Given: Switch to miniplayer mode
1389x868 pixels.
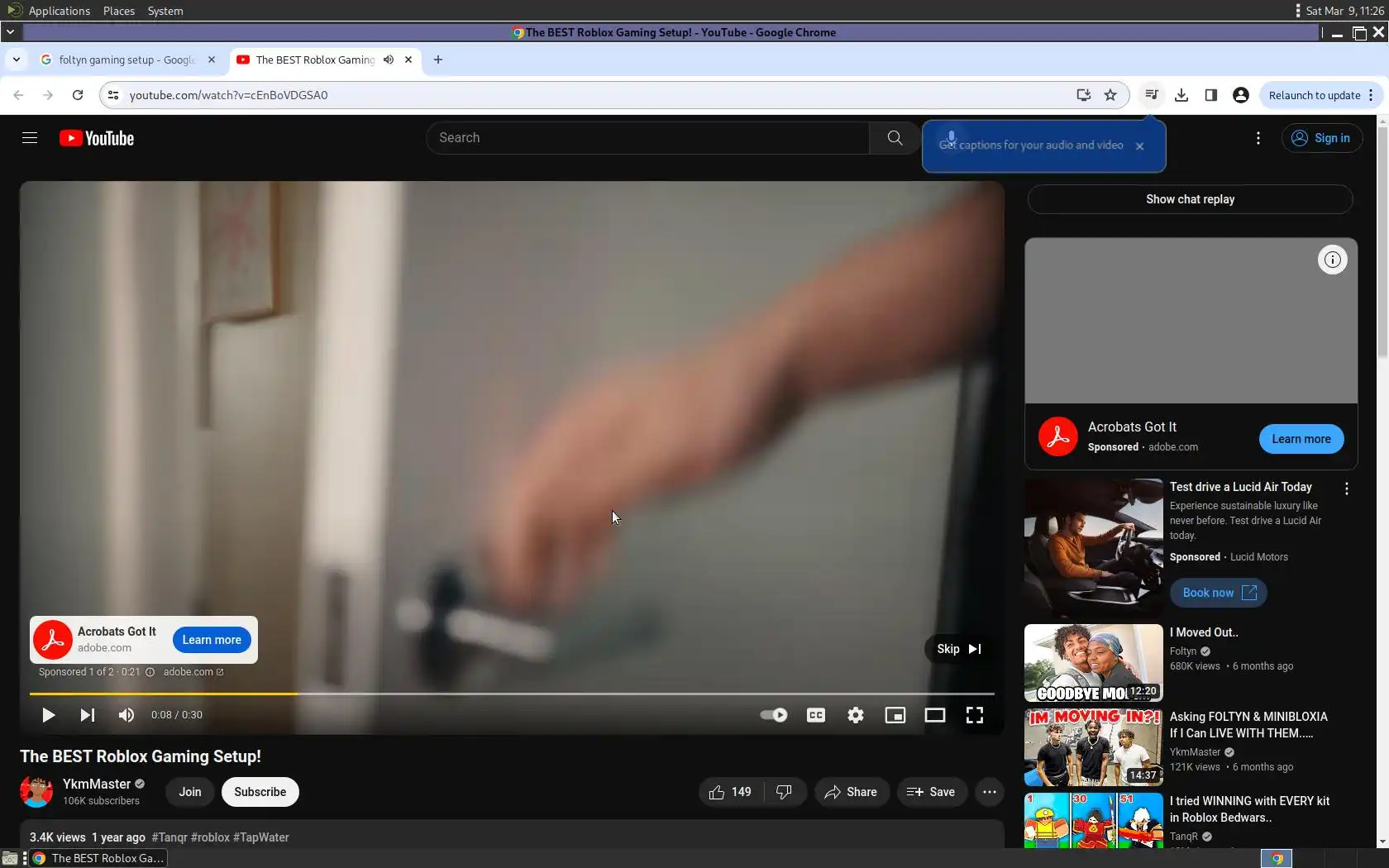Looking at the screenshot, I should pos(895,715).
